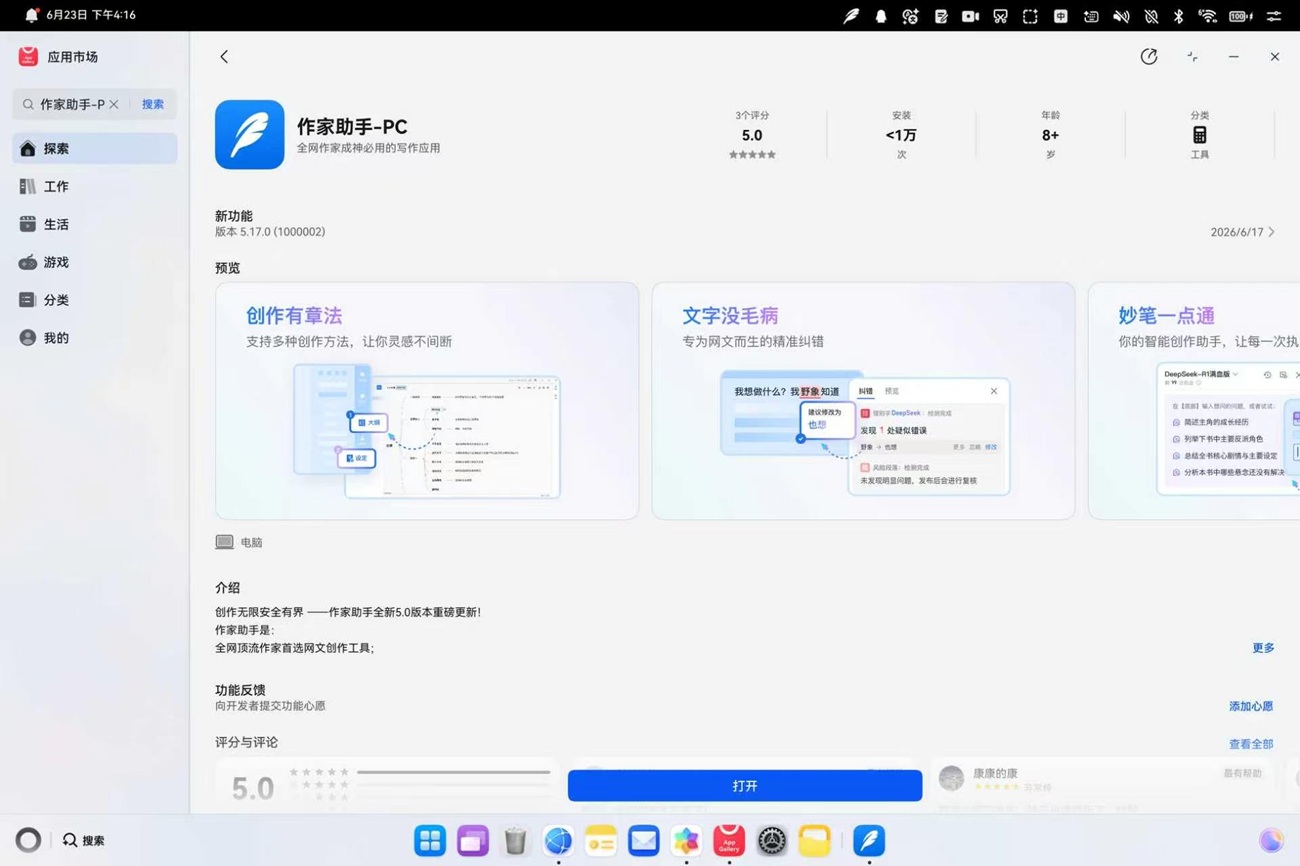Screen dimensions: 1300x866
Task: Click the Wi-Fi tray icon
Action: (1208, 16)
